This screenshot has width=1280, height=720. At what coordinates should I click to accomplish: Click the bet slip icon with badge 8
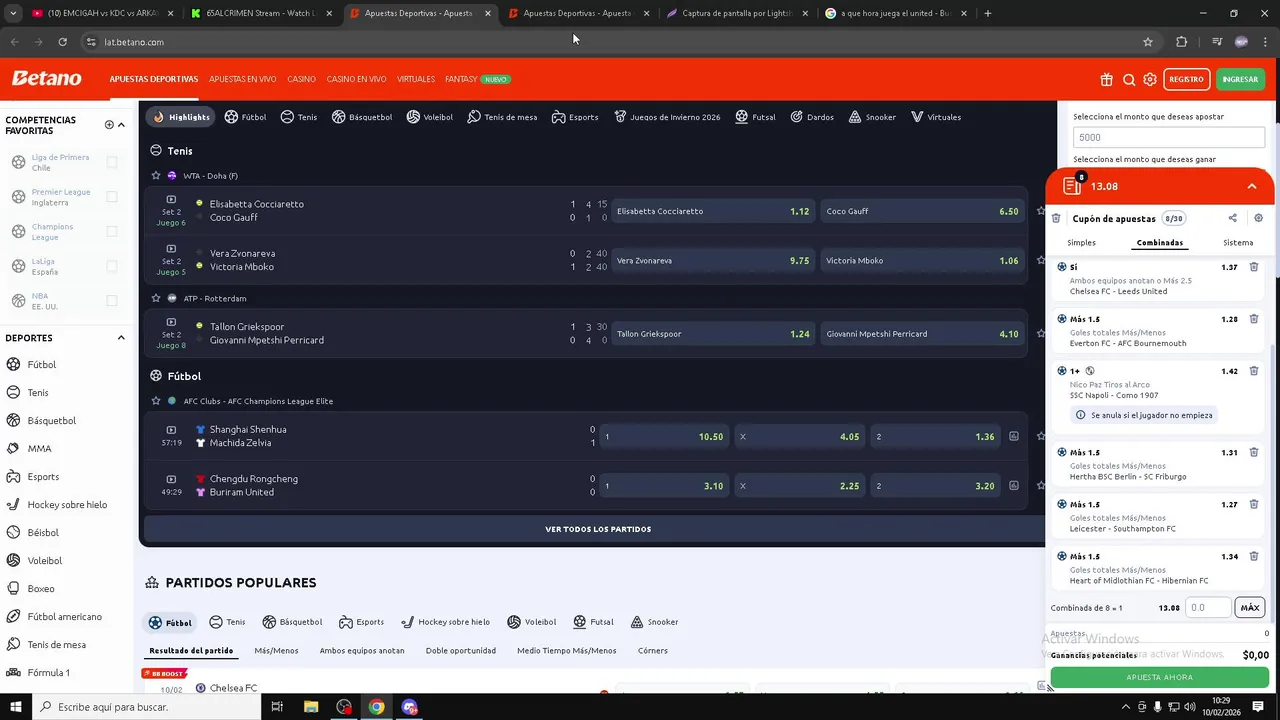(x=1073, y=185)
